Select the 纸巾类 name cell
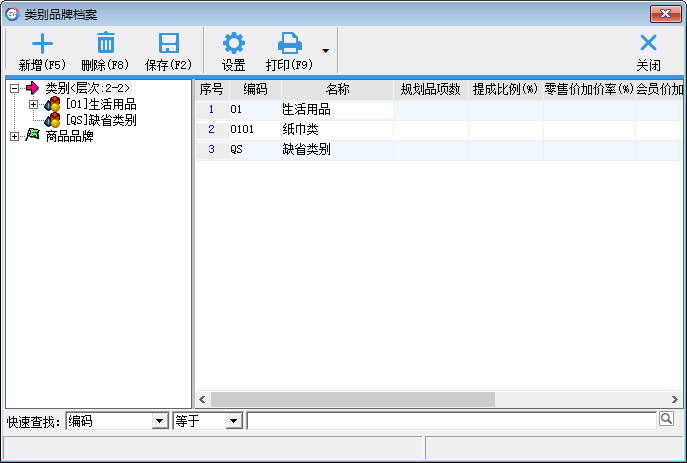Viewport: 687px width, 463px height. click(x=337, y=130)
